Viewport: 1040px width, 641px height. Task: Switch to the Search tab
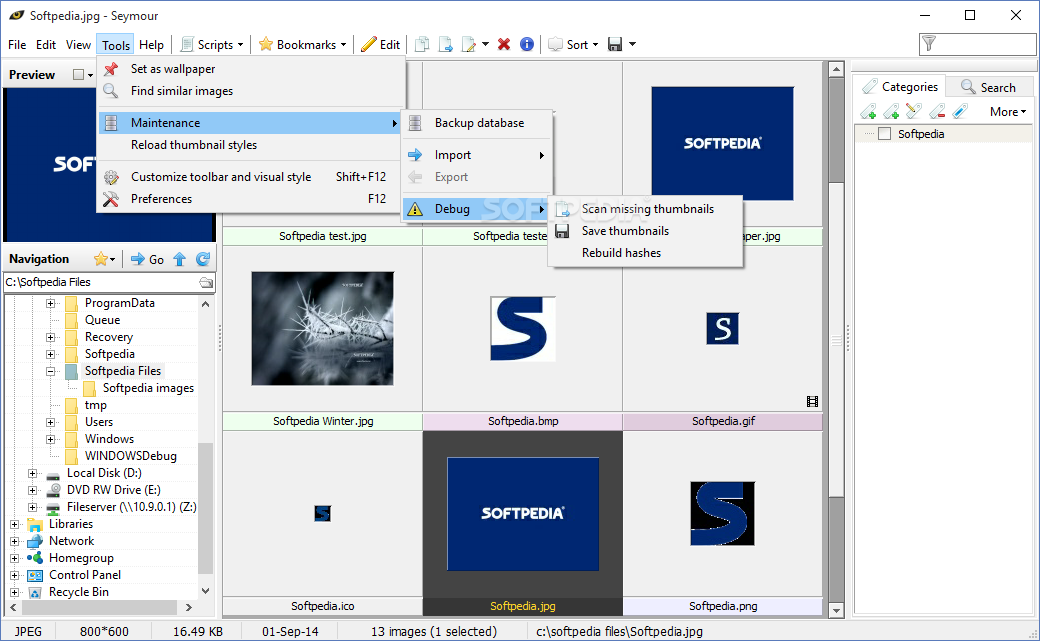click(x=988, y=87)
